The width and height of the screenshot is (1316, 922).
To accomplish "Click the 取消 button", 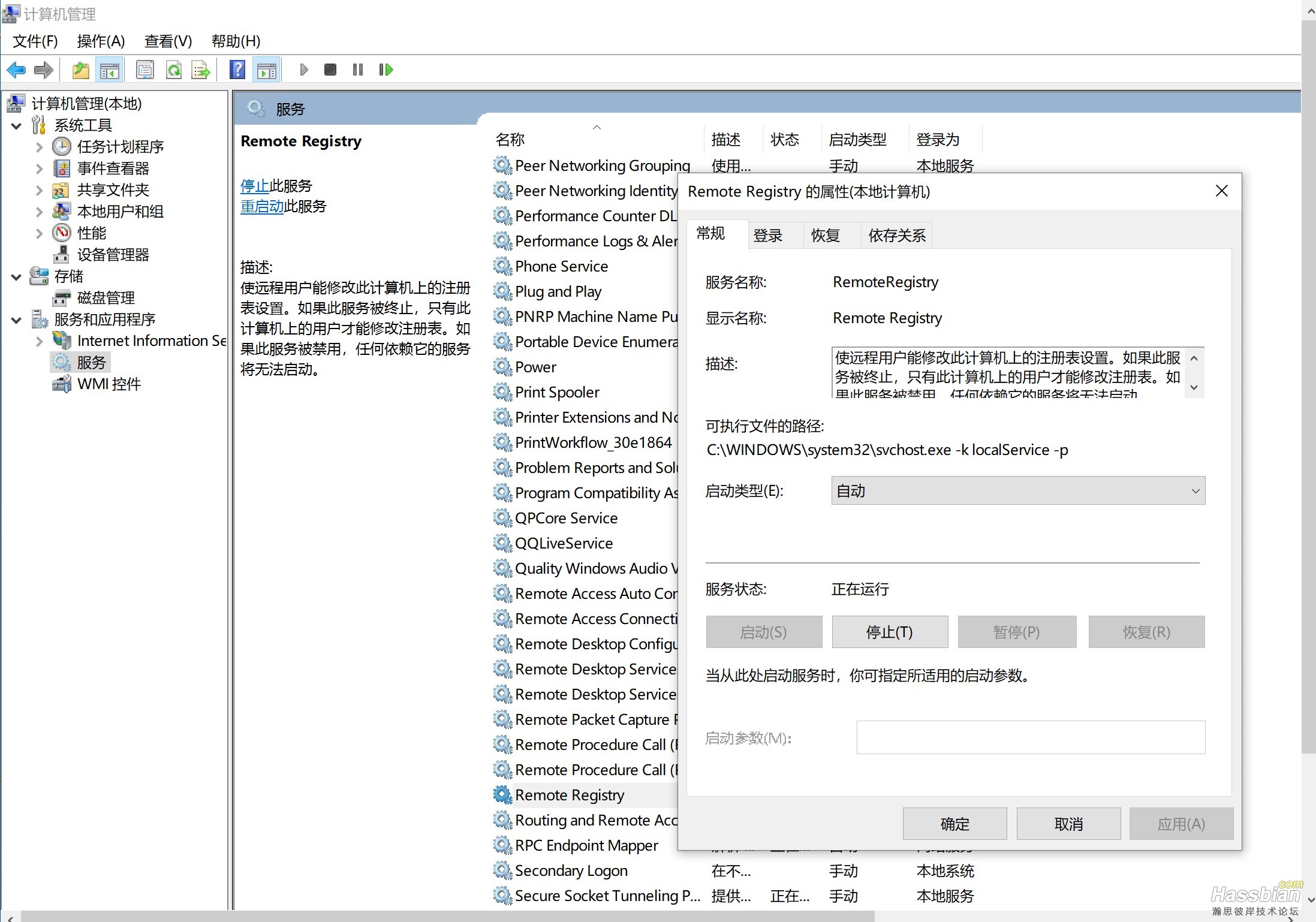I will click(x=1068, y=824).
